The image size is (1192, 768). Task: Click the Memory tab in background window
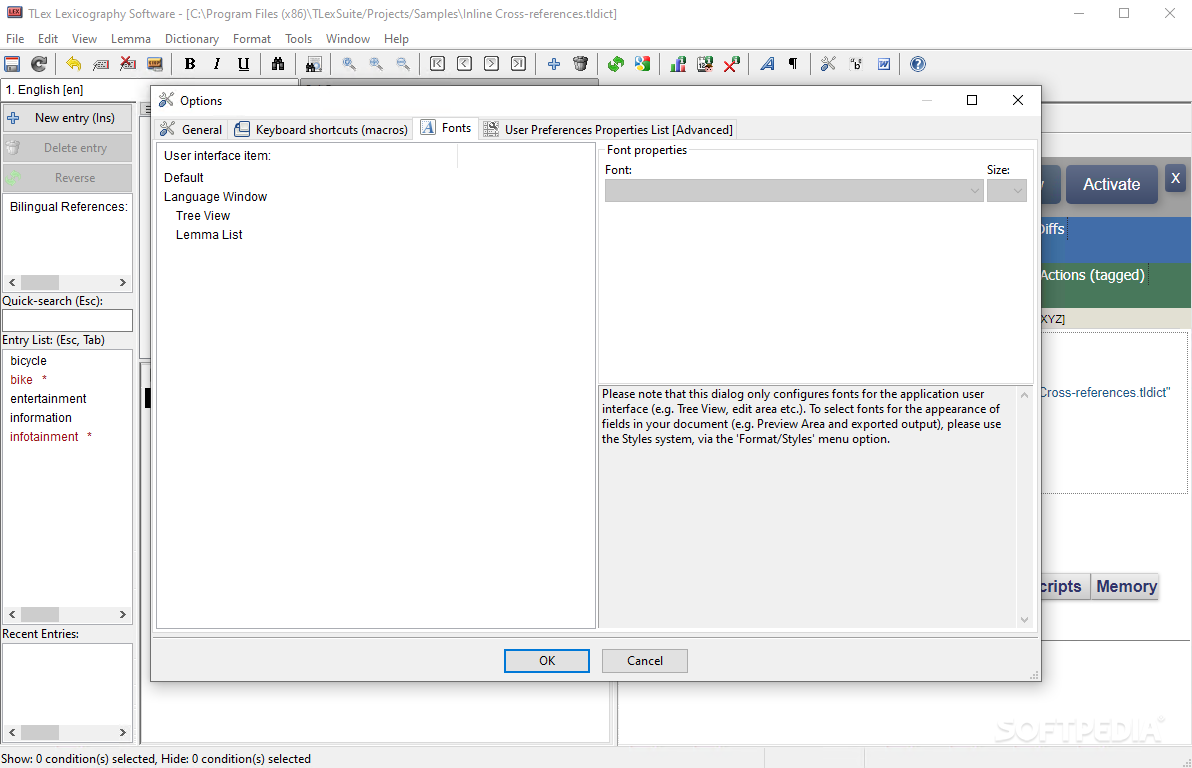1125,586
